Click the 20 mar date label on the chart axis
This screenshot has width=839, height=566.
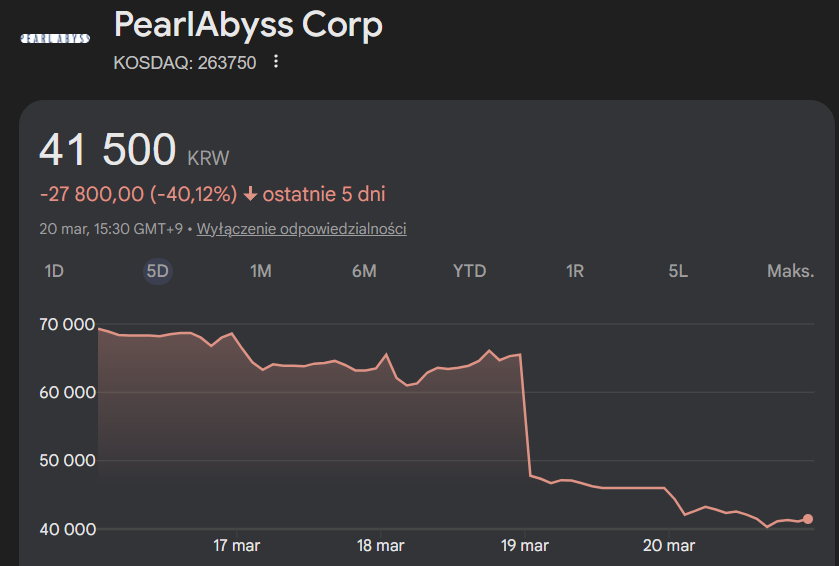669,546
